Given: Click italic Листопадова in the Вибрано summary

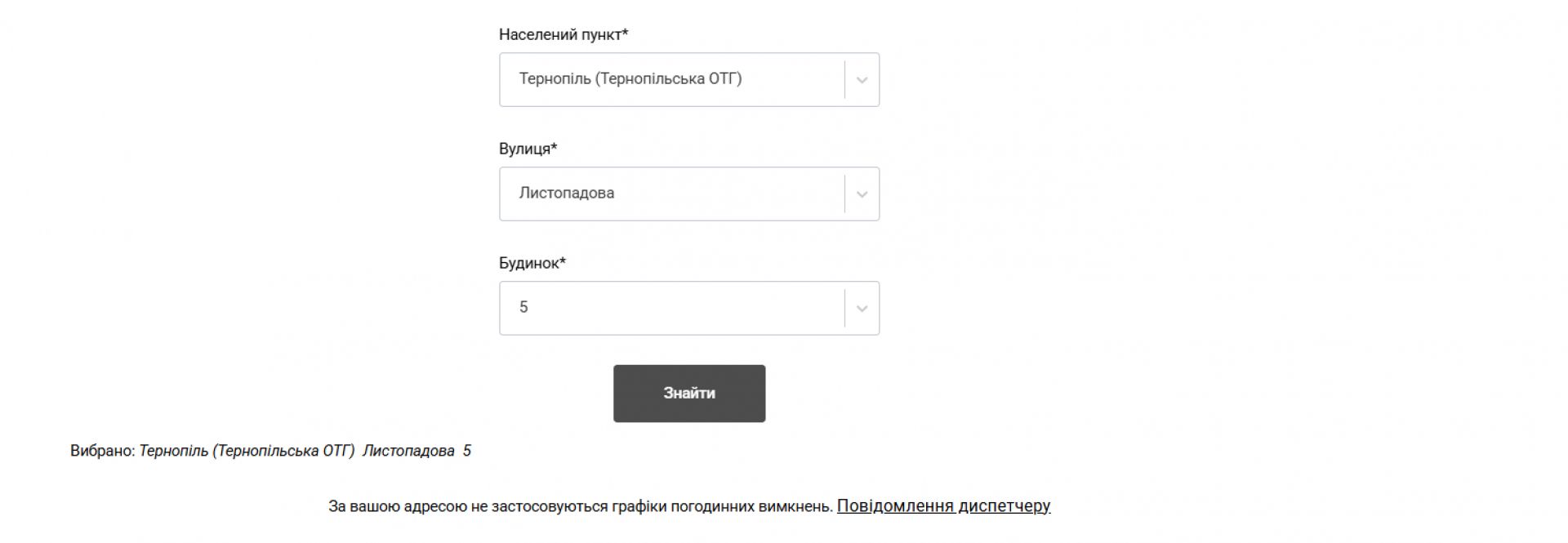Looking at the screenshot, I should tap(408, 451).
